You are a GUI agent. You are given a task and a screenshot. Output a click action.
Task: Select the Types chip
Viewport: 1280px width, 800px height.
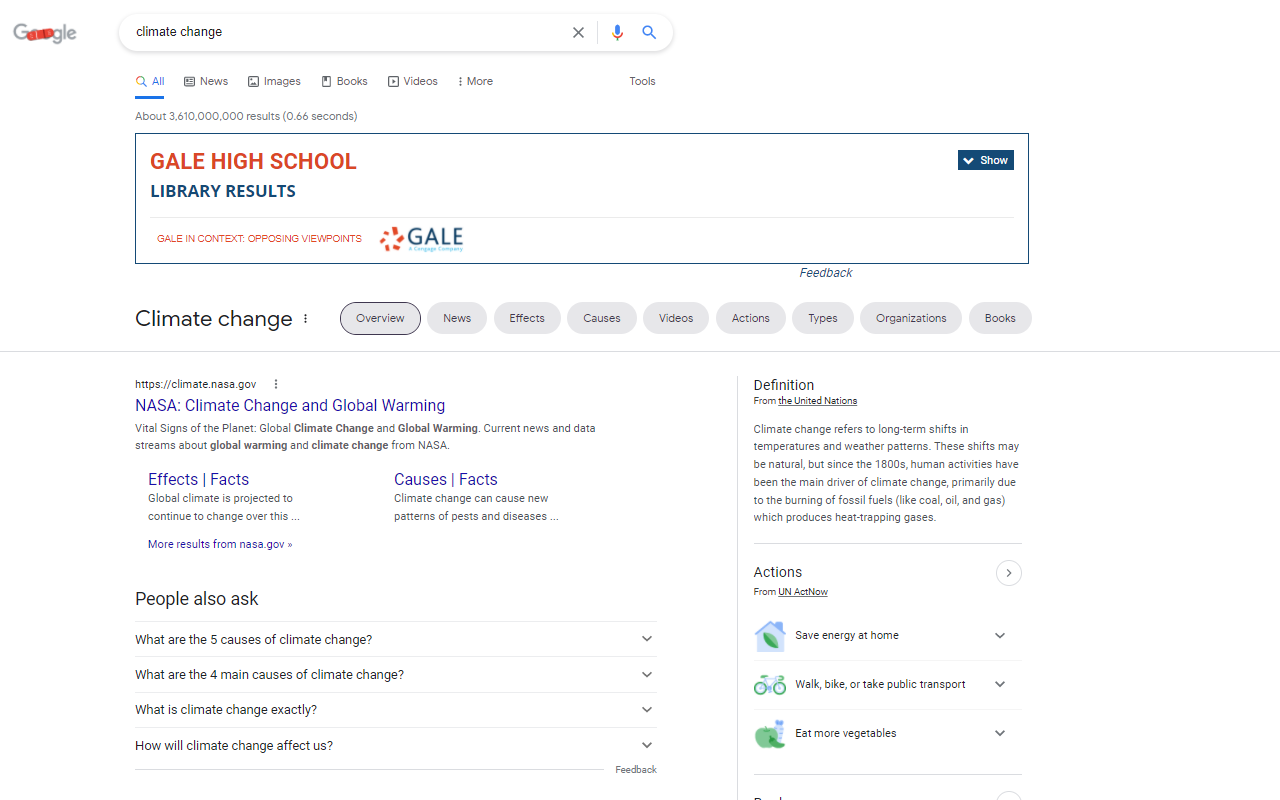(x=823, y=319)
